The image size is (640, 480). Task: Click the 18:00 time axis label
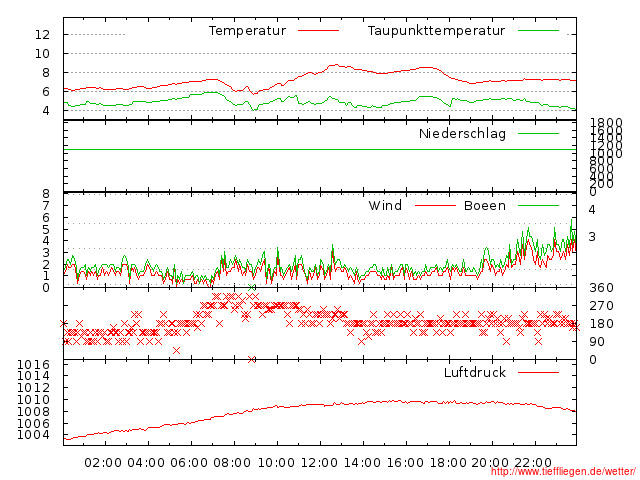coord(448,463)
